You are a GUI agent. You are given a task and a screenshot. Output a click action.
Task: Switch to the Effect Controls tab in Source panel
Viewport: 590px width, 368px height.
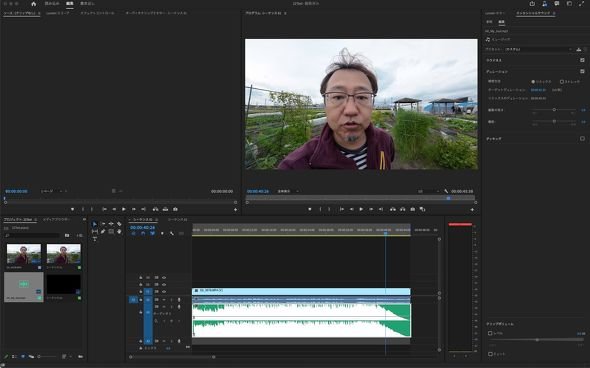pyautogui.click(x=97, y=13)
